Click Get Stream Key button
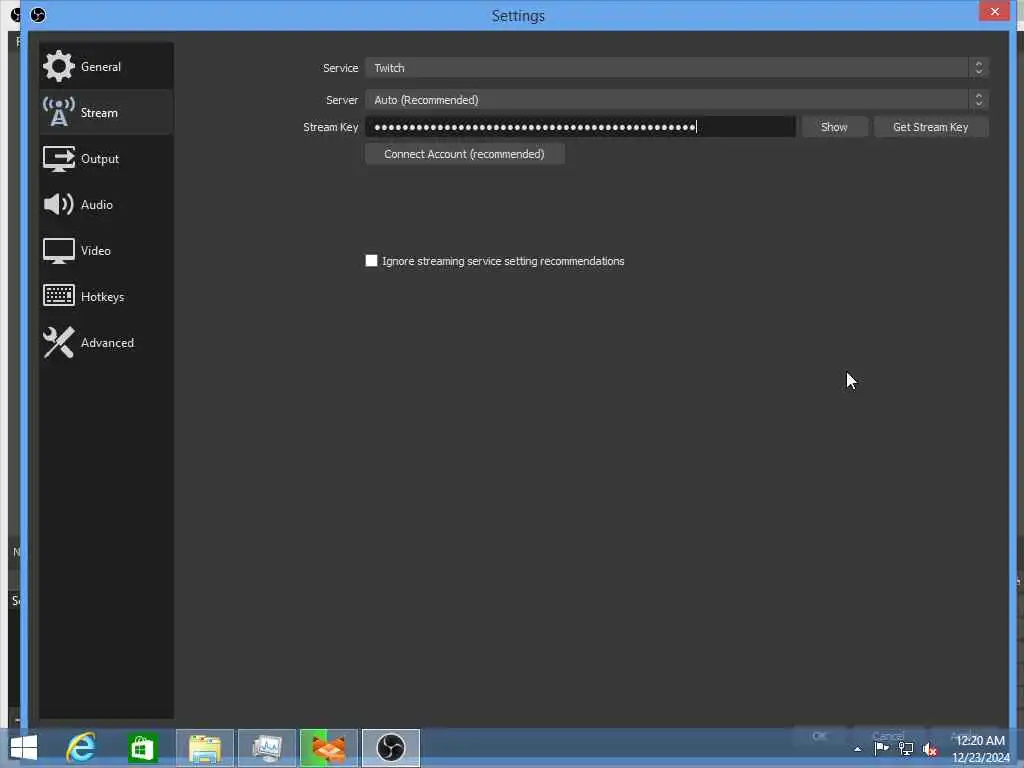This screenshot has width=1024, height=768. tap(931, 127)
